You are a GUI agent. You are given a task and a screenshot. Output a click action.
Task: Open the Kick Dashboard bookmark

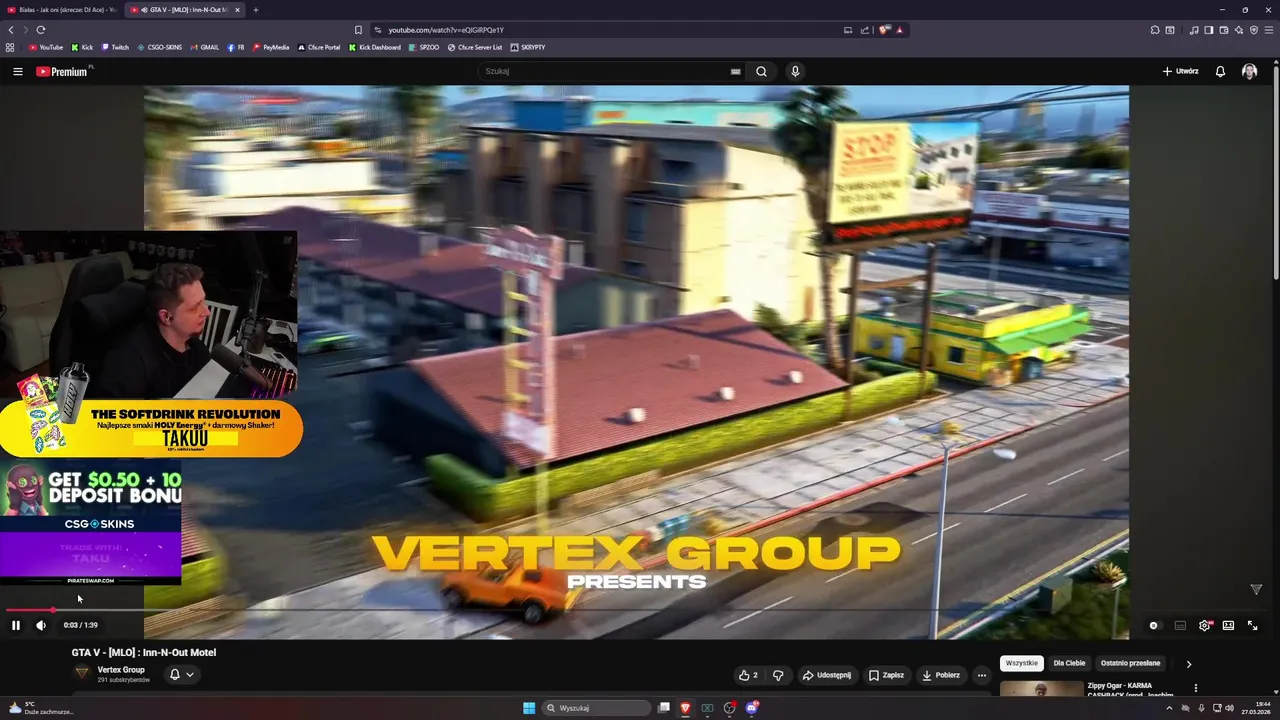click(x=374, y=47)
